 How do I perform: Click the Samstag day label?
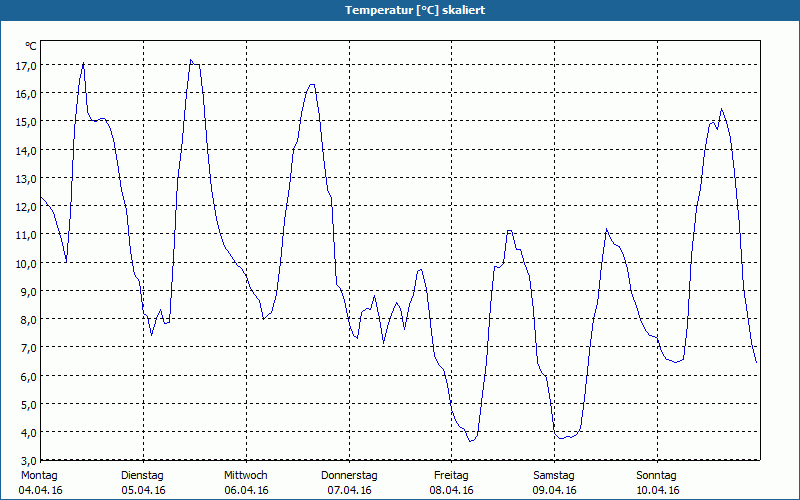point(554,476)
